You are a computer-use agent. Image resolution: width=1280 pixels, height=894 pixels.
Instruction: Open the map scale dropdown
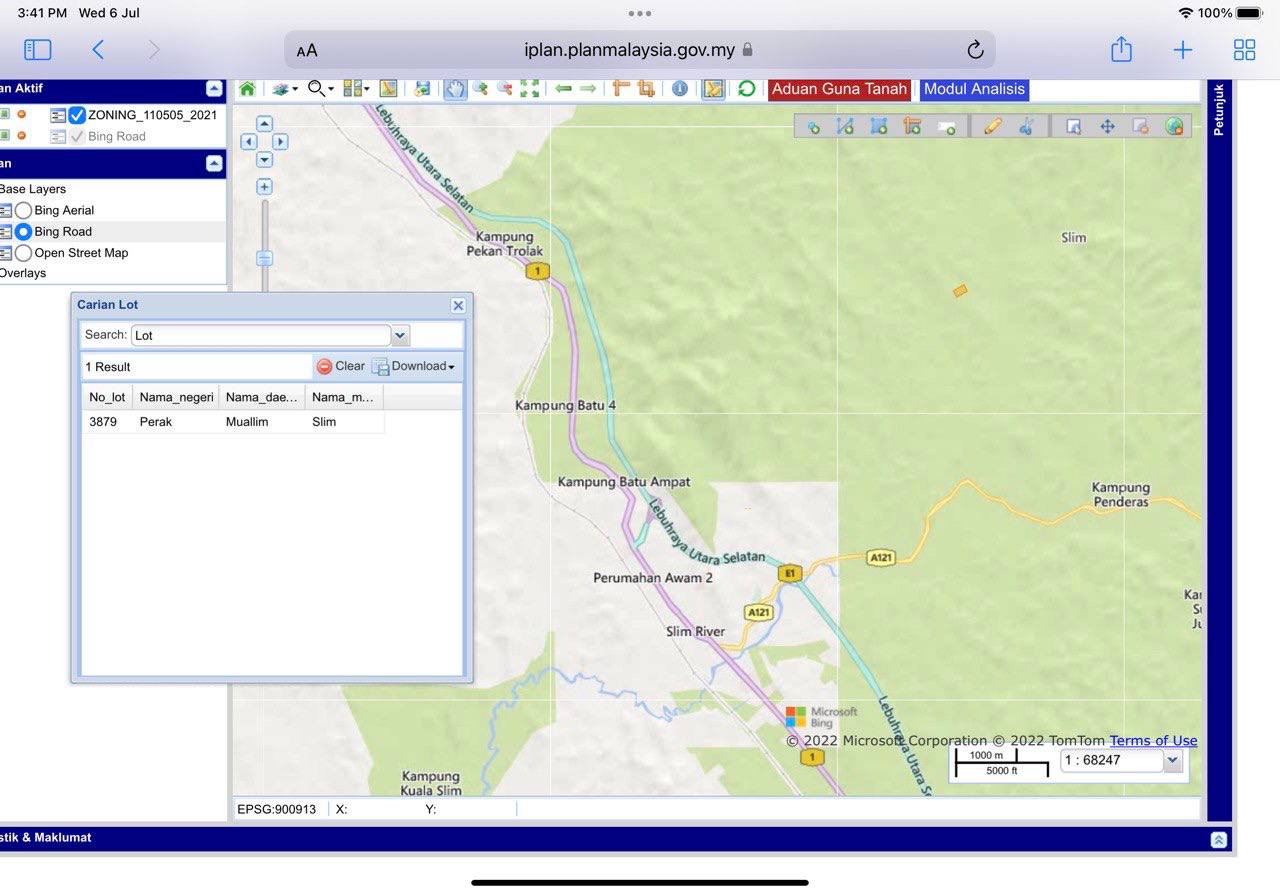[1172, 761]
